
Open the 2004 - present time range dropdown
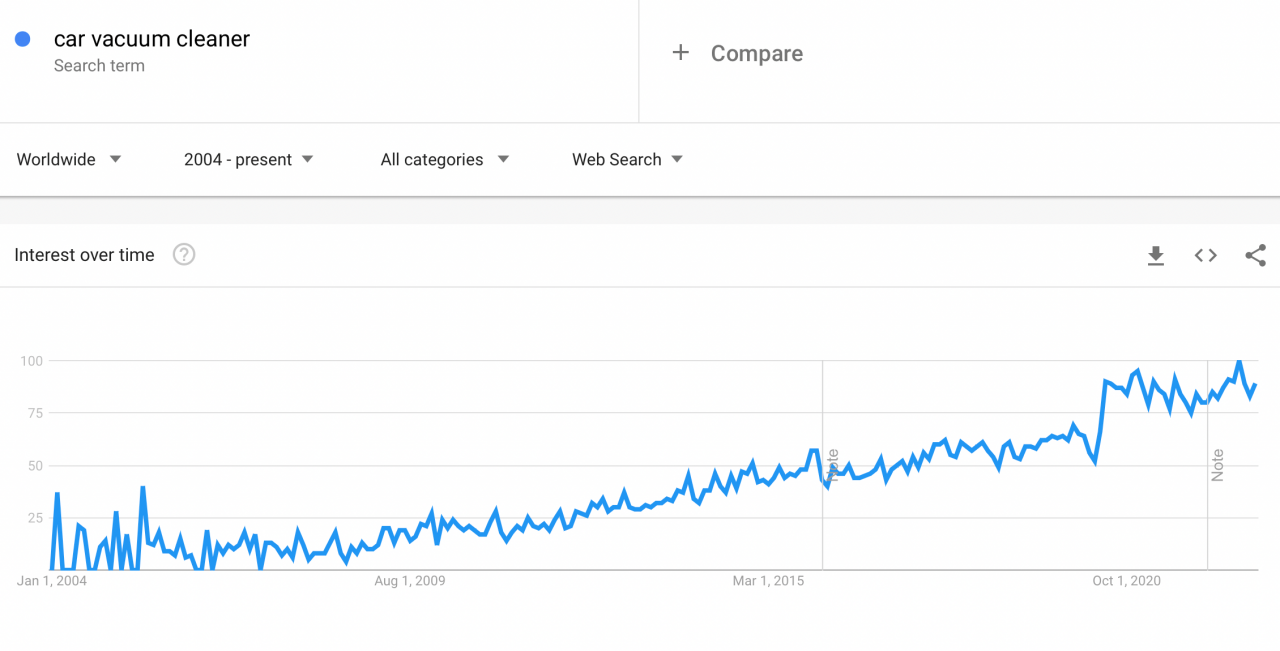(x=248, y=159)
